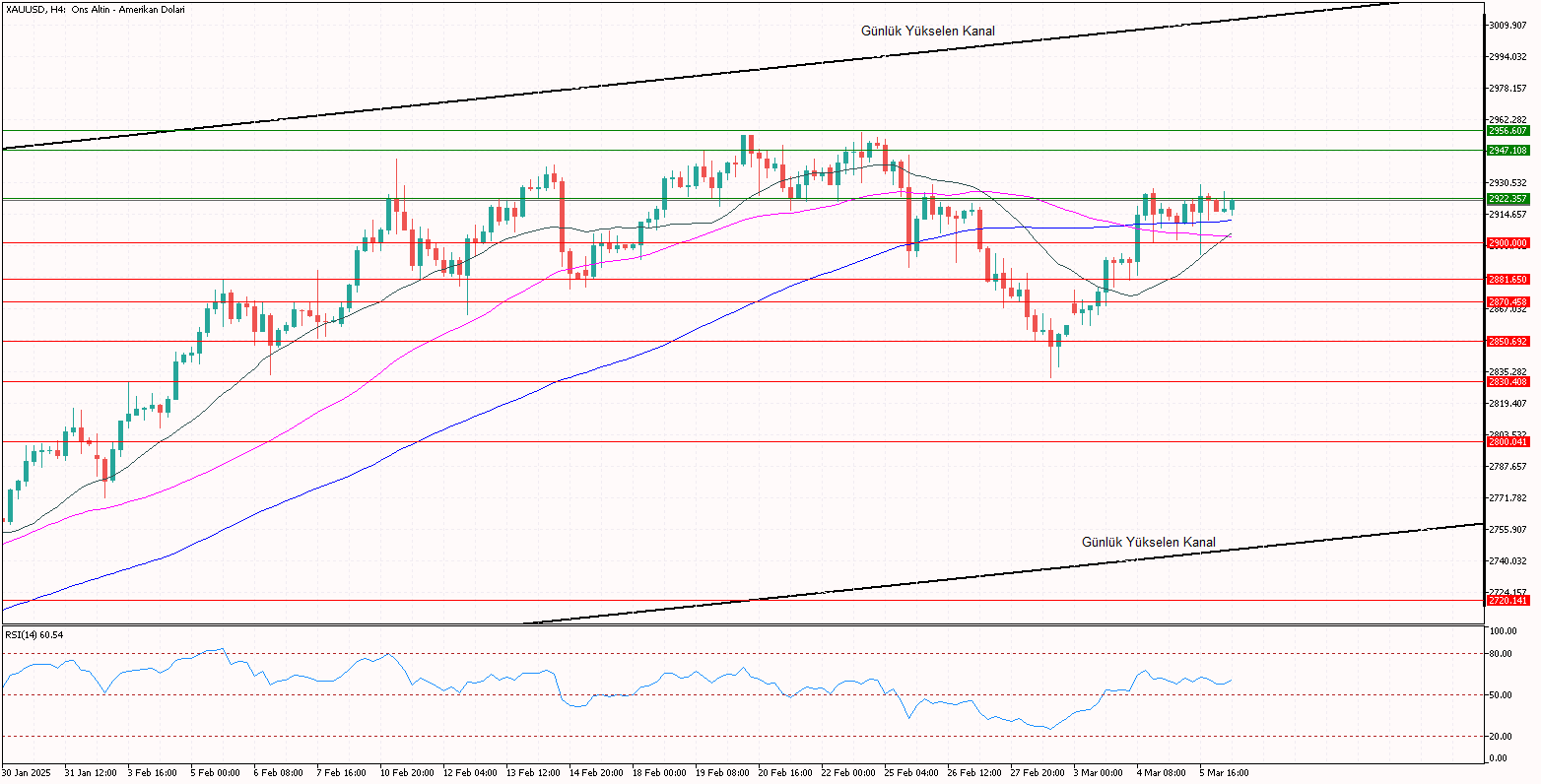
Task: Click the 2771.782 price axis label
Action: click(1509, 497)
